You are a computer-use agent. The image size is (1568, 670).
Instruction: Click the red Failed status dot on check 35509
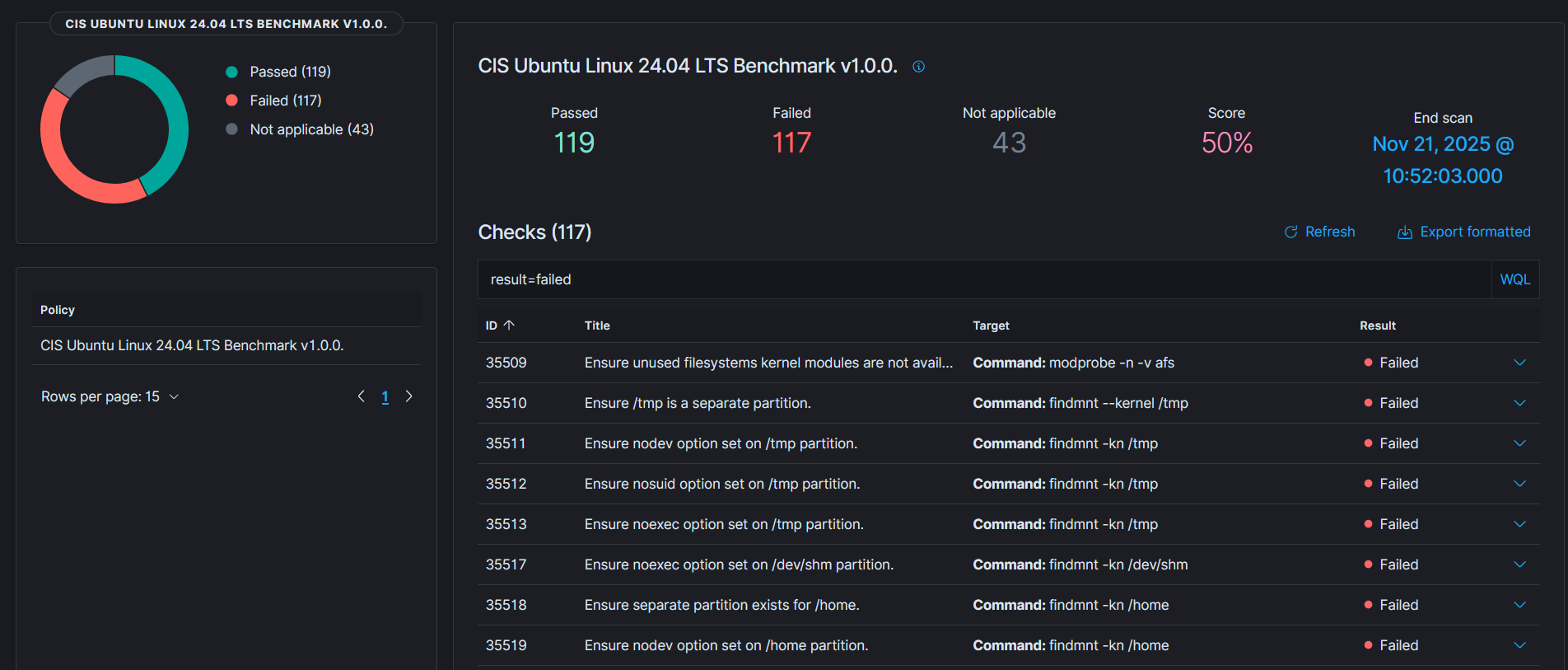click(1367, 363)
